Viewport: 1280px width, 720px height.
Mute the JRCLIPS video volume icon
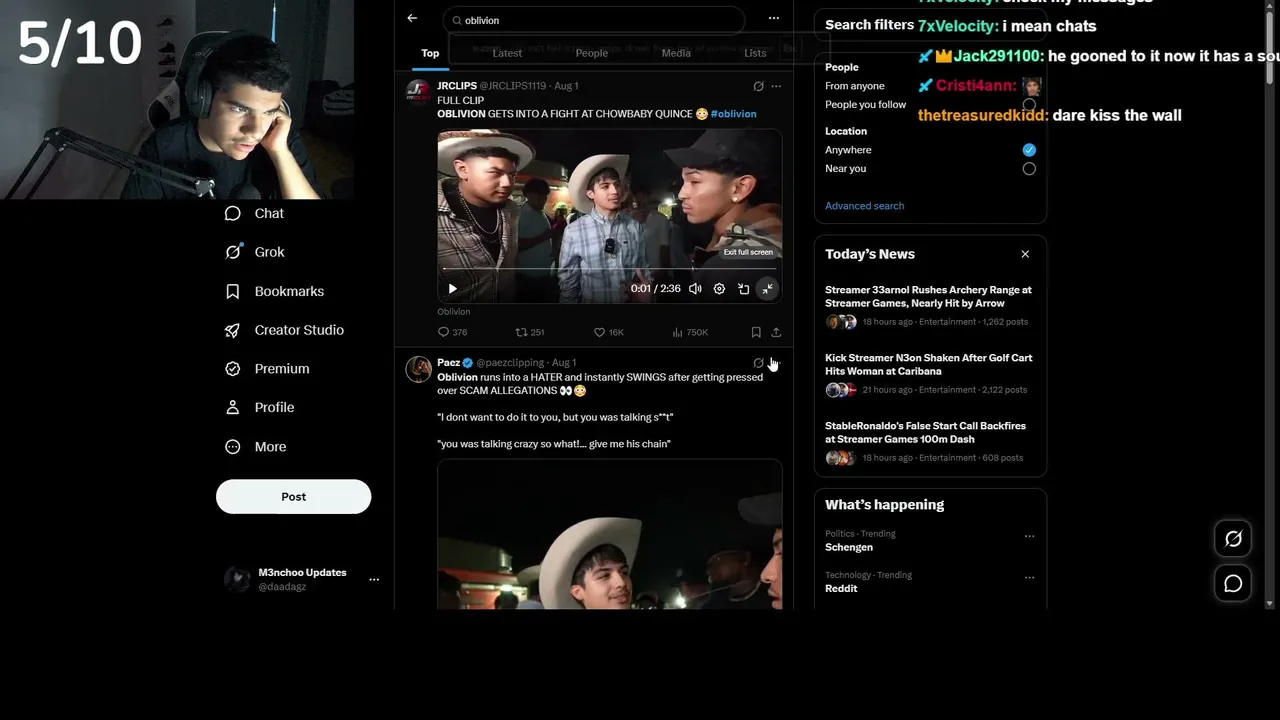click(x=695, y=289)
